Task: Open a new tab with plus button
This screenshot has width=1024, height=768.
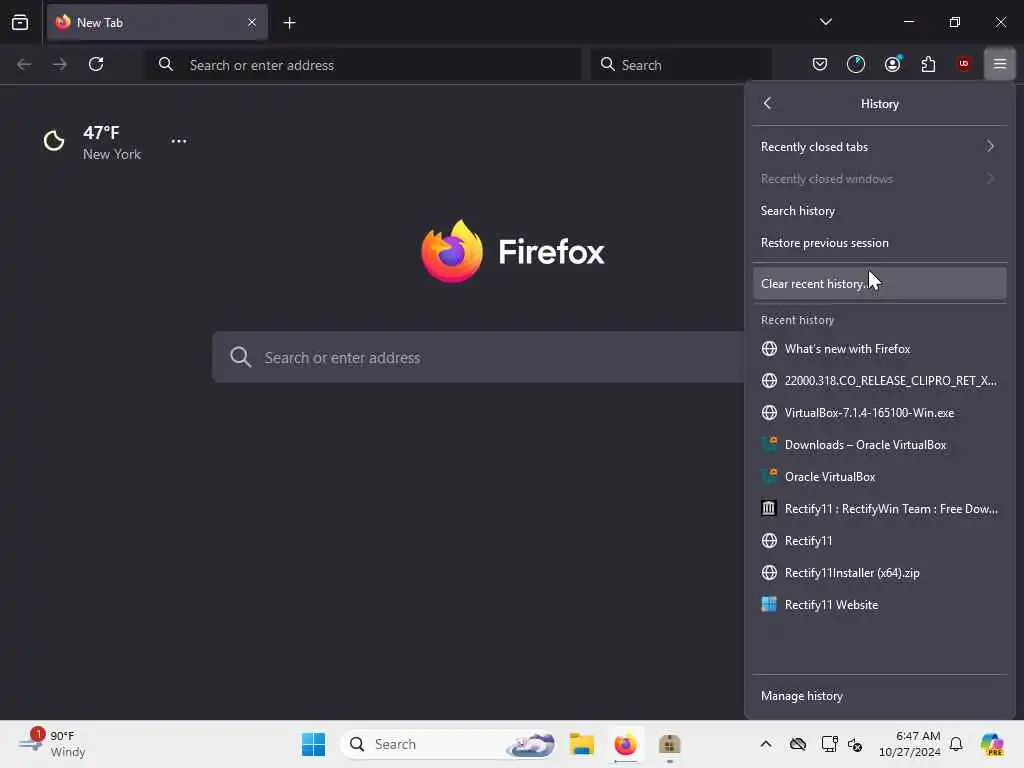Action: coord(289,23)
